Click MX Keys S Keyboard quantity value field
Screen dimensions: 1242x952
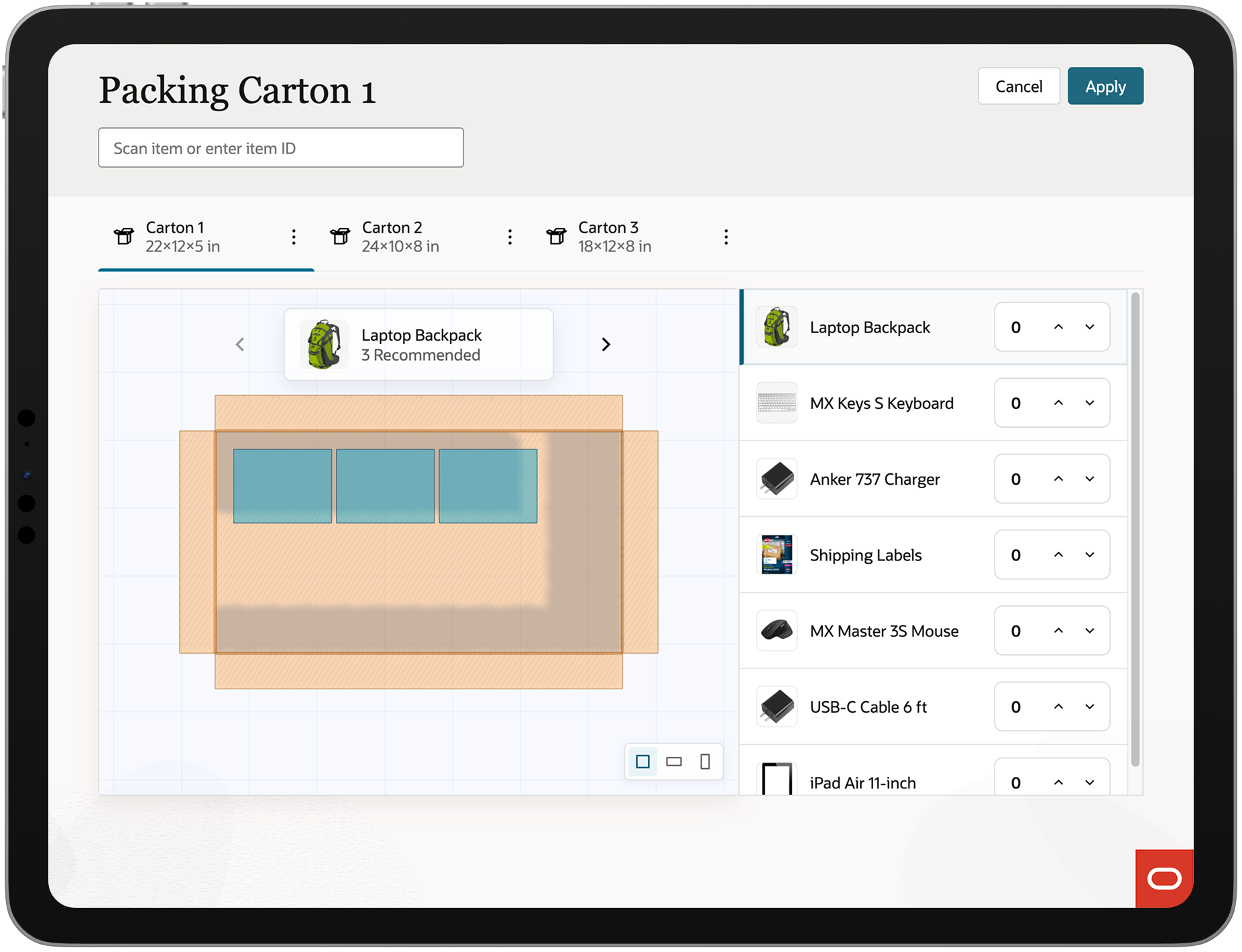pos(1016,403)
